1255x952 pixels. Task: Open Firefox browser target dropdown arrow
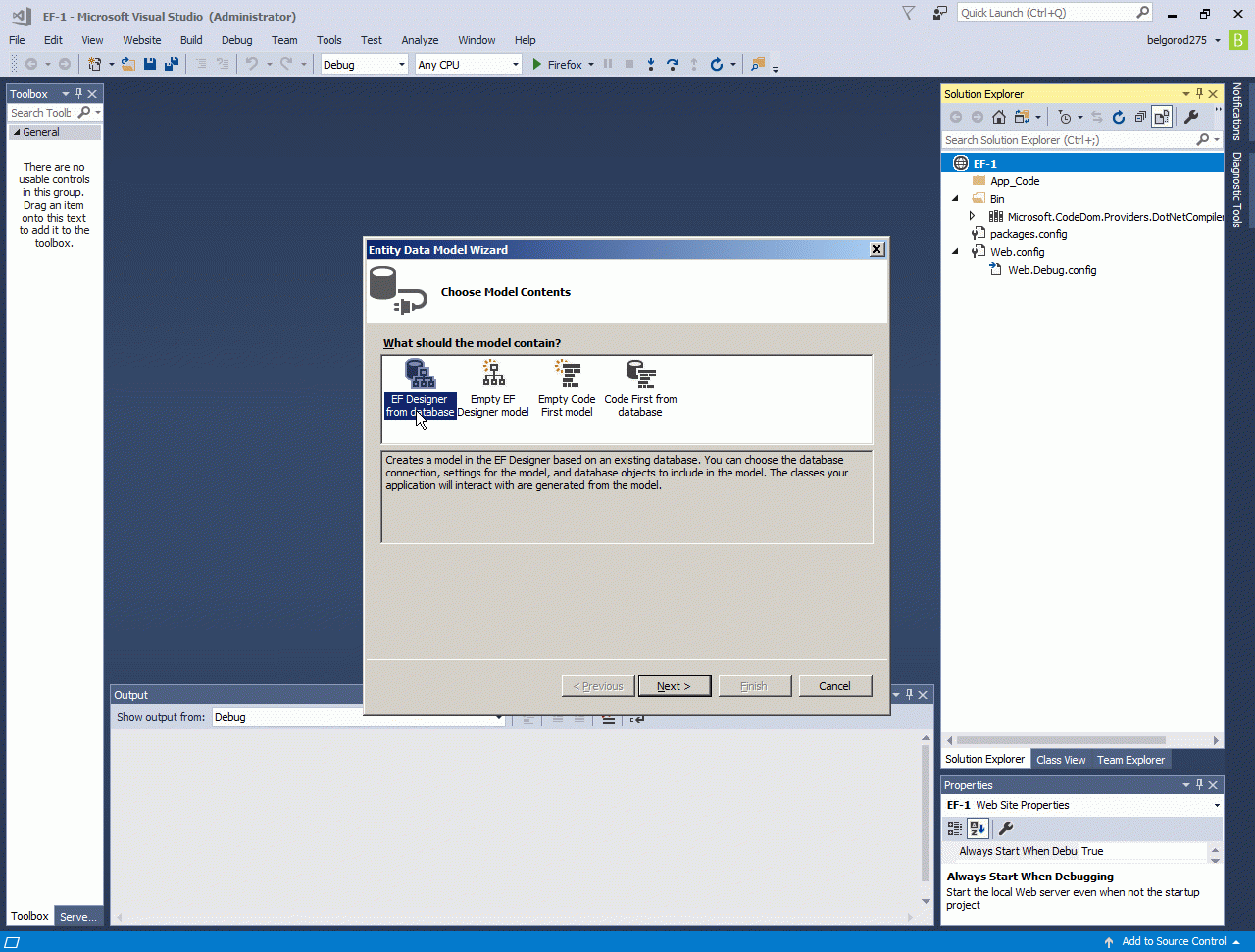(591, 65)
